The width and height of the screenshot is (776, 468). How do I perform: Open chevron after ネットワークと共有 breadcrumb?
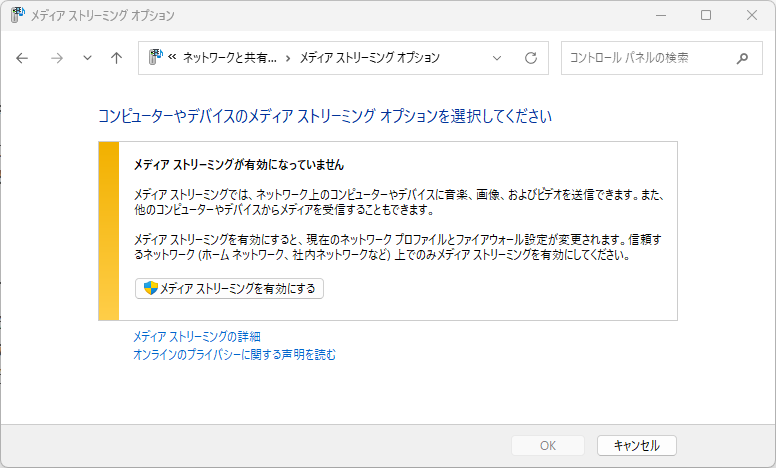(288, 58)
